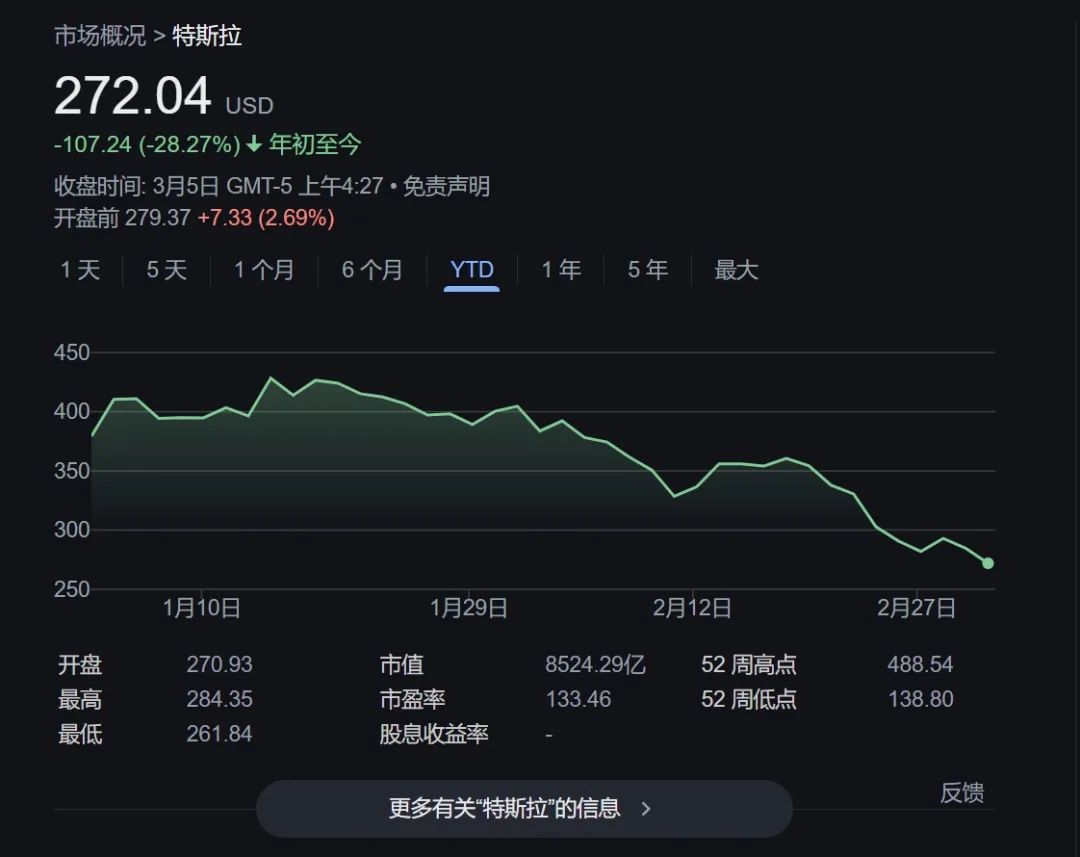Click the 反馈 feedback link
The height and width of the screenshot is (857, 1080).
pos(961,793)
